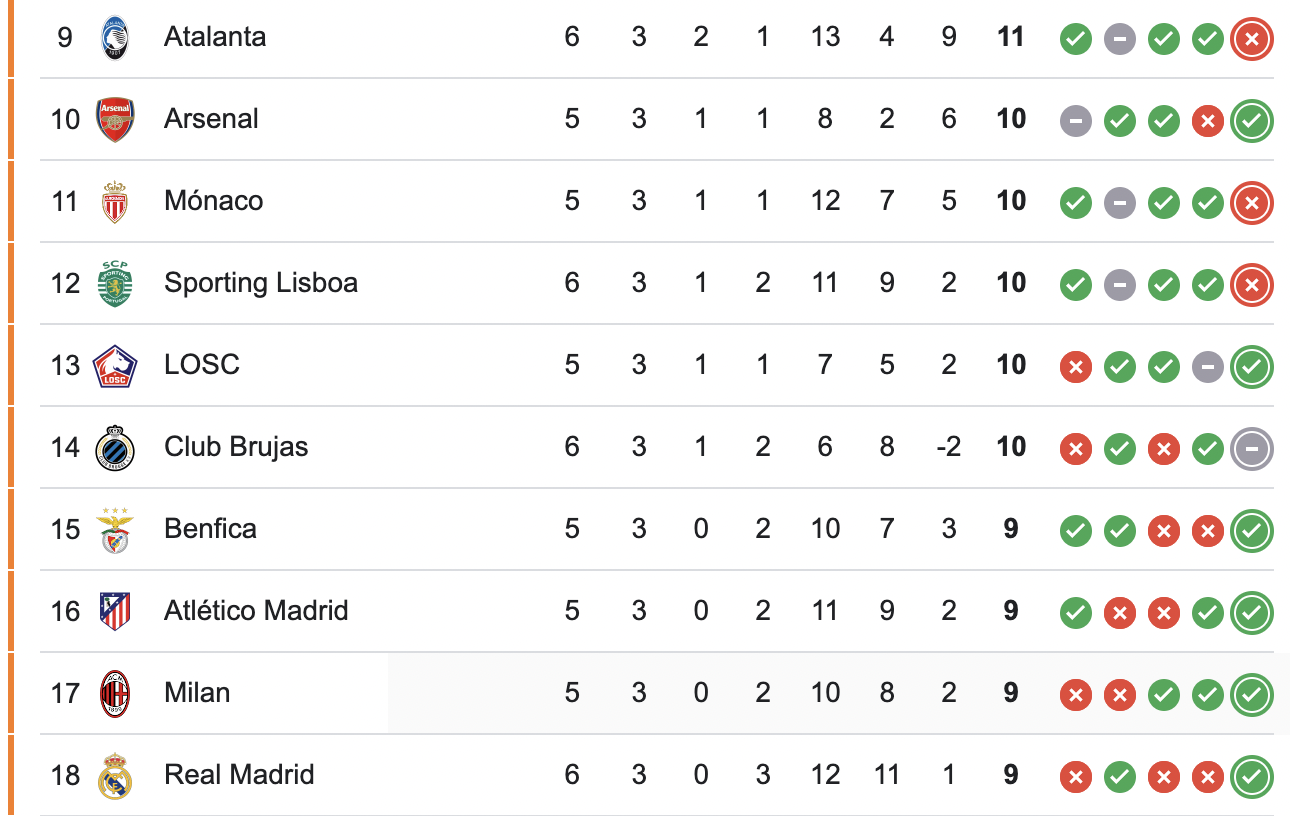Viewport: 1290px width, 816px height.
Task: Click the Milan club crest
Action: click(x=115, y=694)
